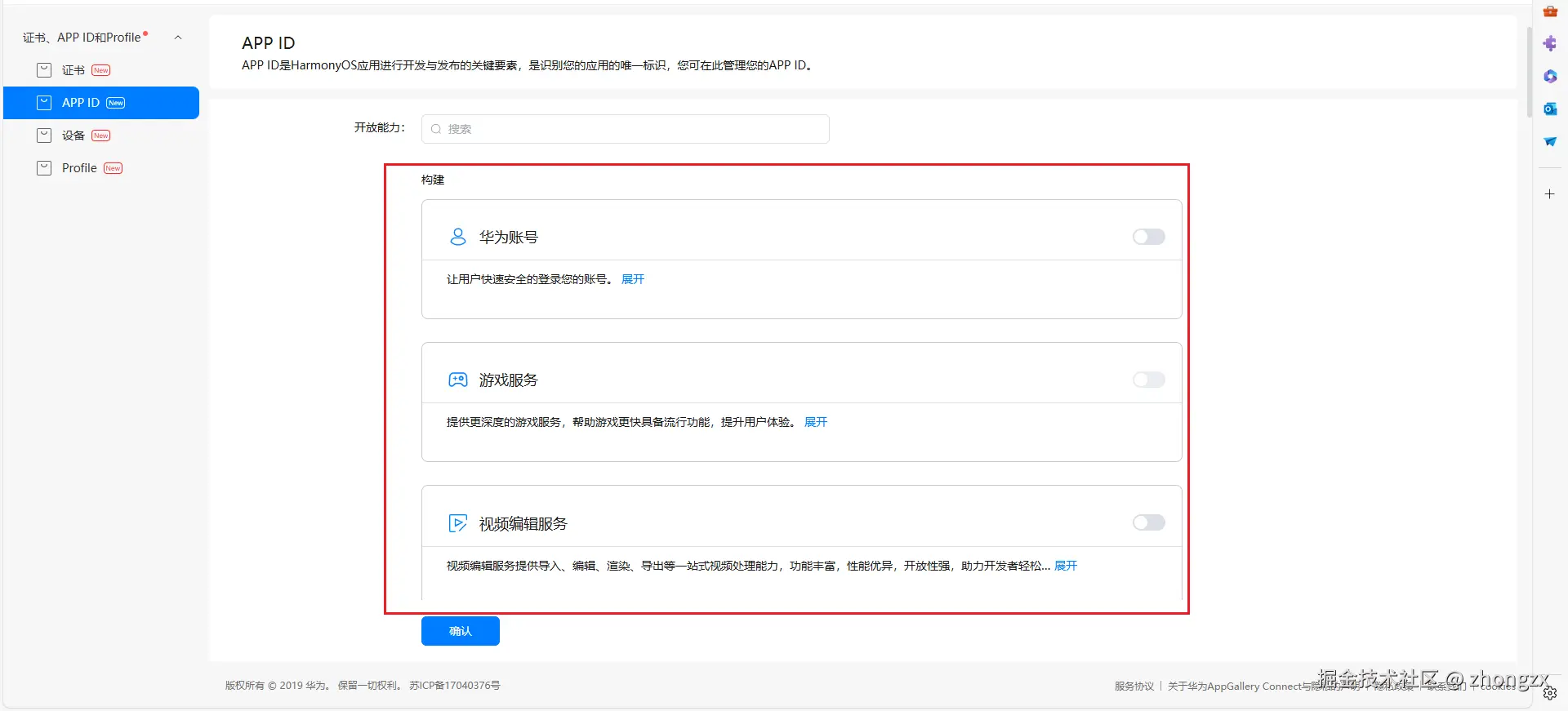The height and width of the screenshot is (711, 1568).
Task: Click the 游戏服务 card title
Action: [509, 380]
